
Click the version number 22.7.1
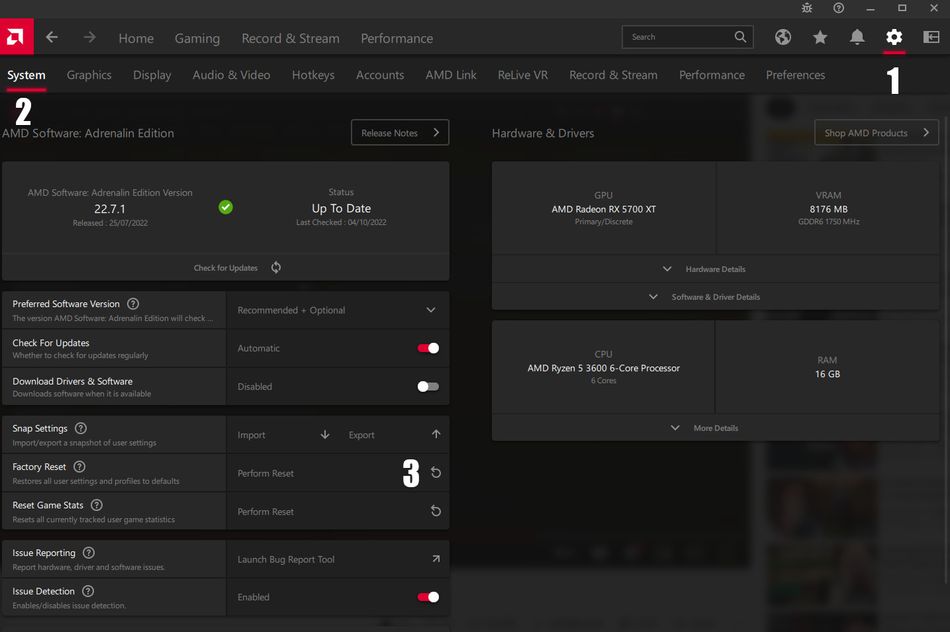pos(110,209)
